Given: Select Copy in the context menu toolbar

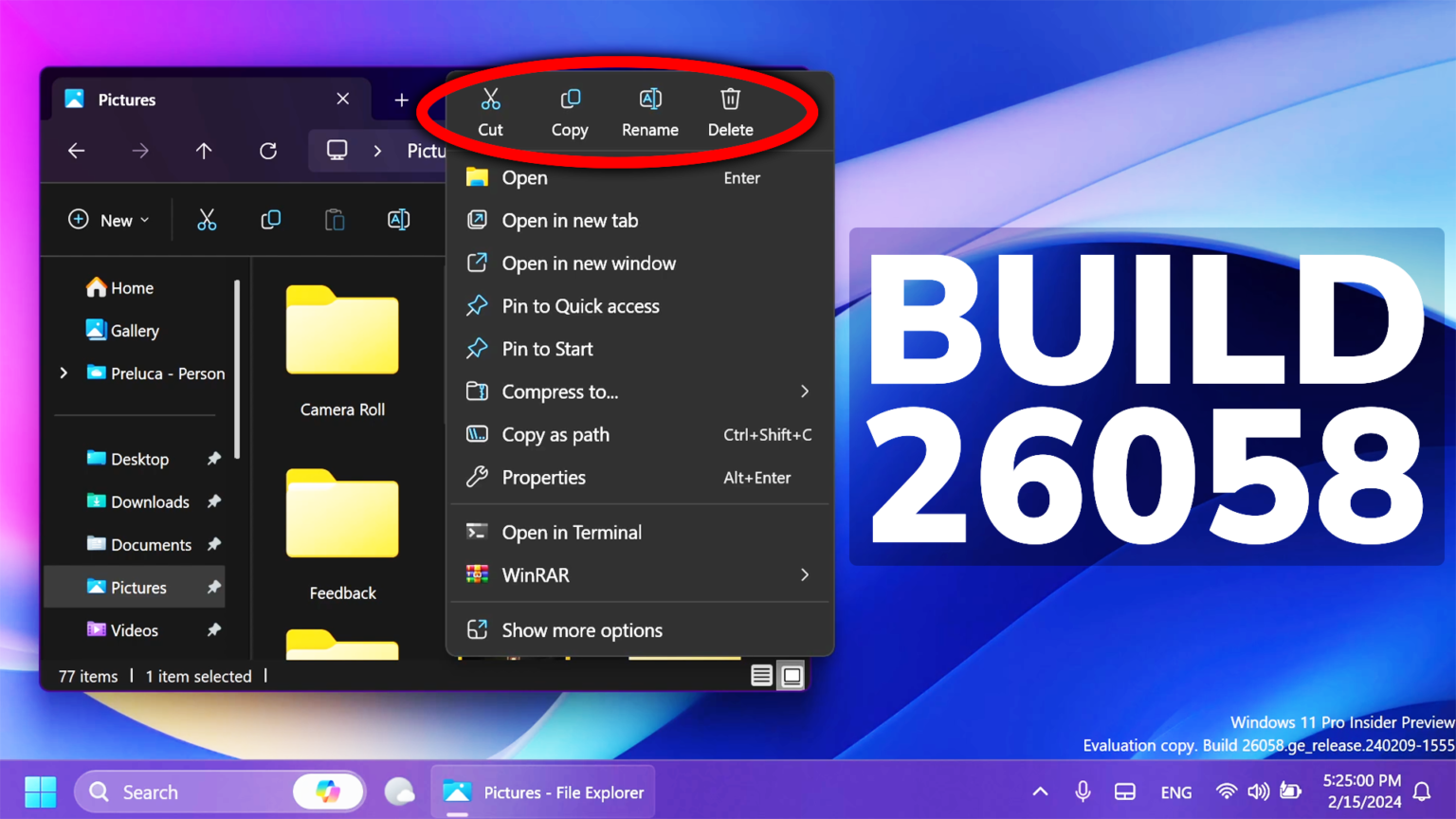Looking at the screenshot, I should coord(569,111).
